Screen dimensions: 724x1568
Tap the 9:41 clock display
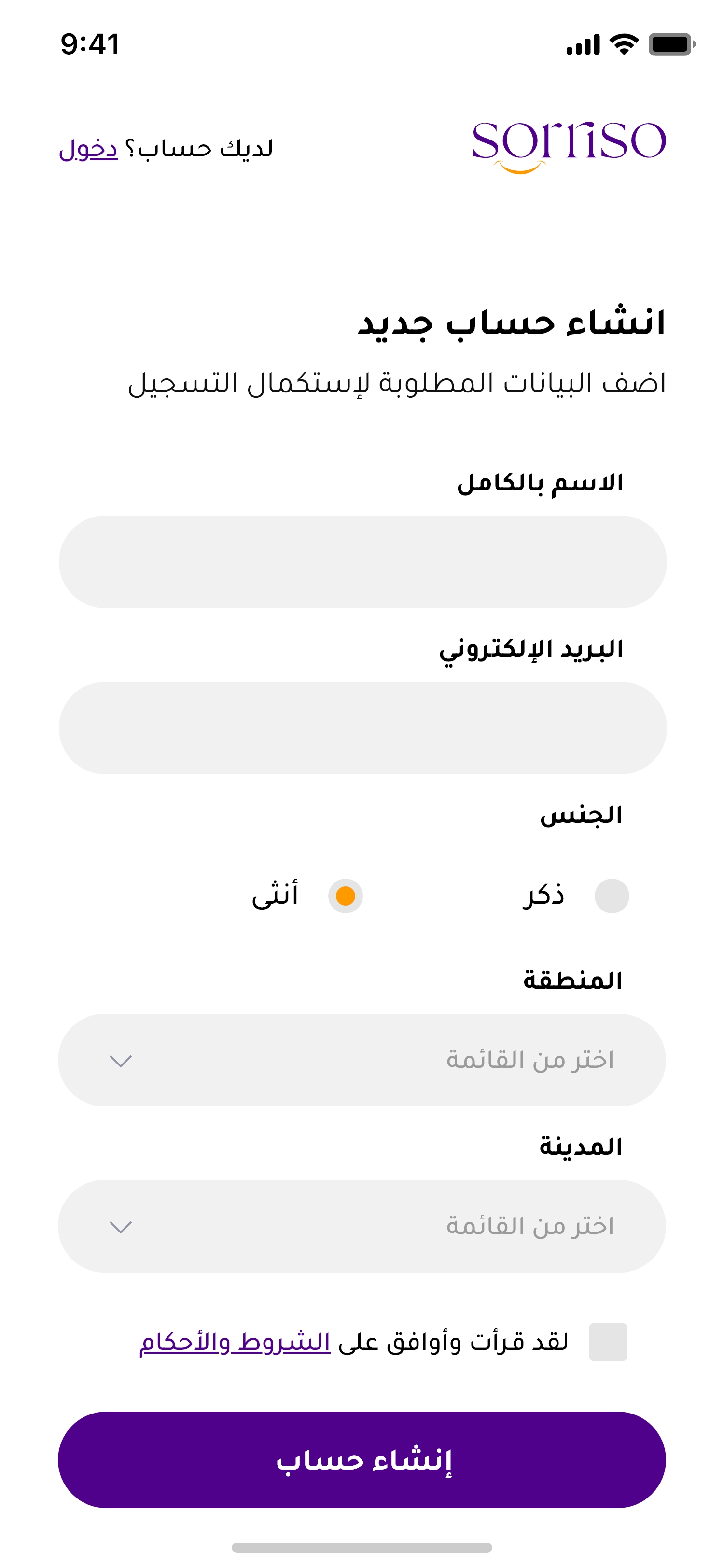click(x=90, y=44)
